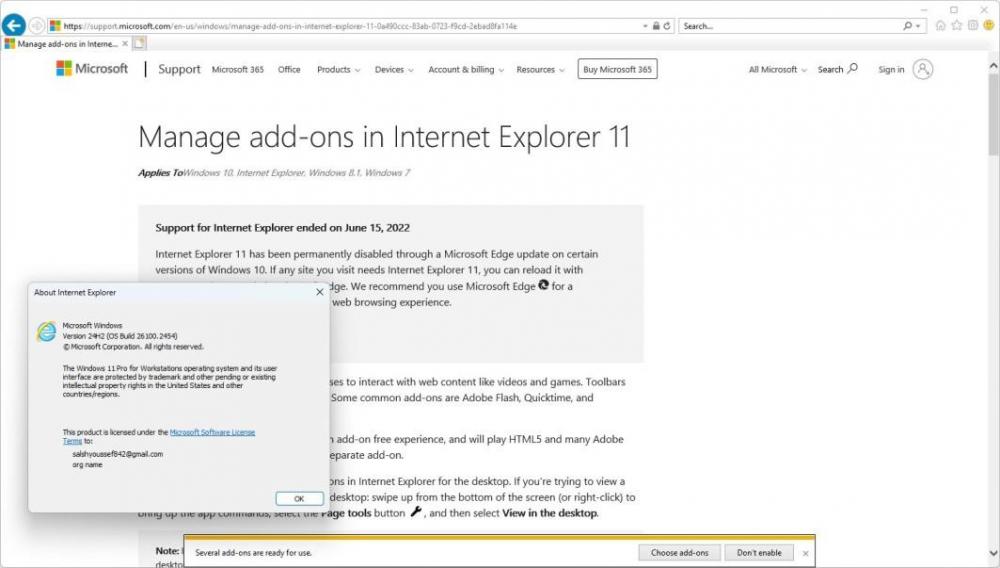Open the Home page icon
The width and height of the screenshot is (1000, 568).
click(941, 26)
